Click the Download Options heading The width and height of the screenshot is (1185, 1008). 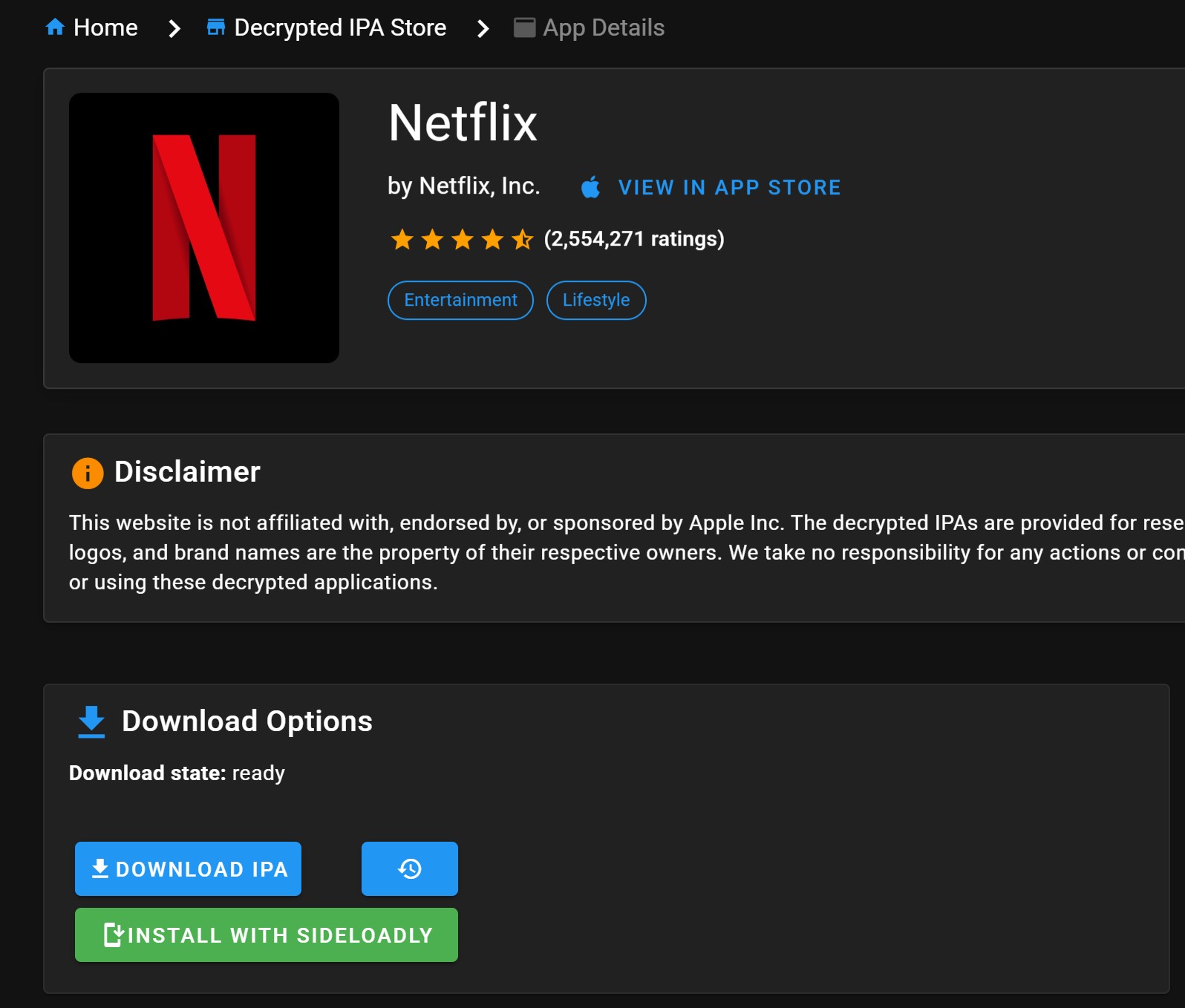pos(247,721)
